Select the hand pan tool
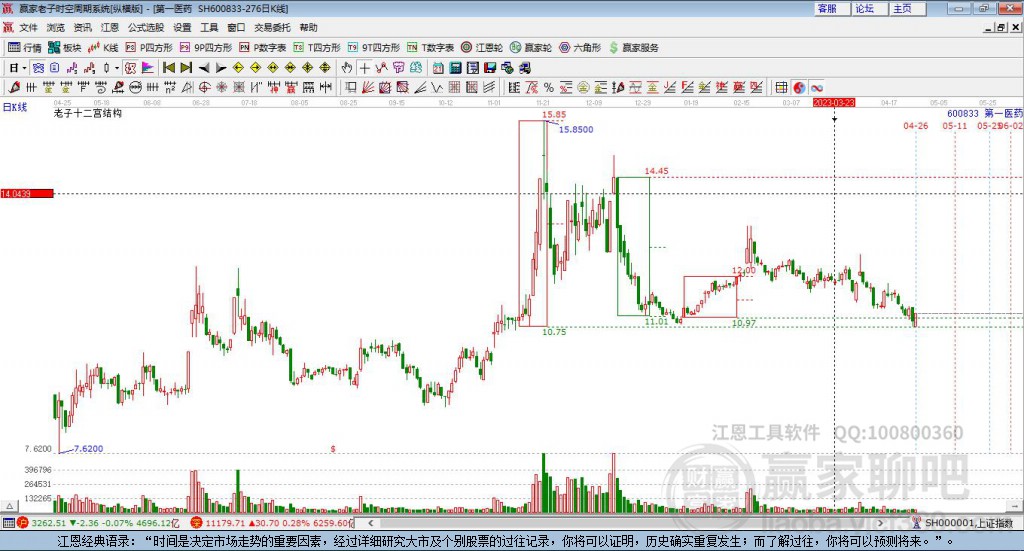 [347, 68]
